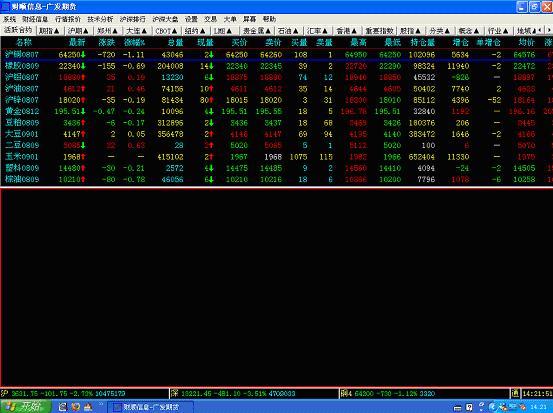Sort by the 持仓量 column header
The width and height of the screenshot is (553, 413).
pyautogui.click(x=423, y=42)
